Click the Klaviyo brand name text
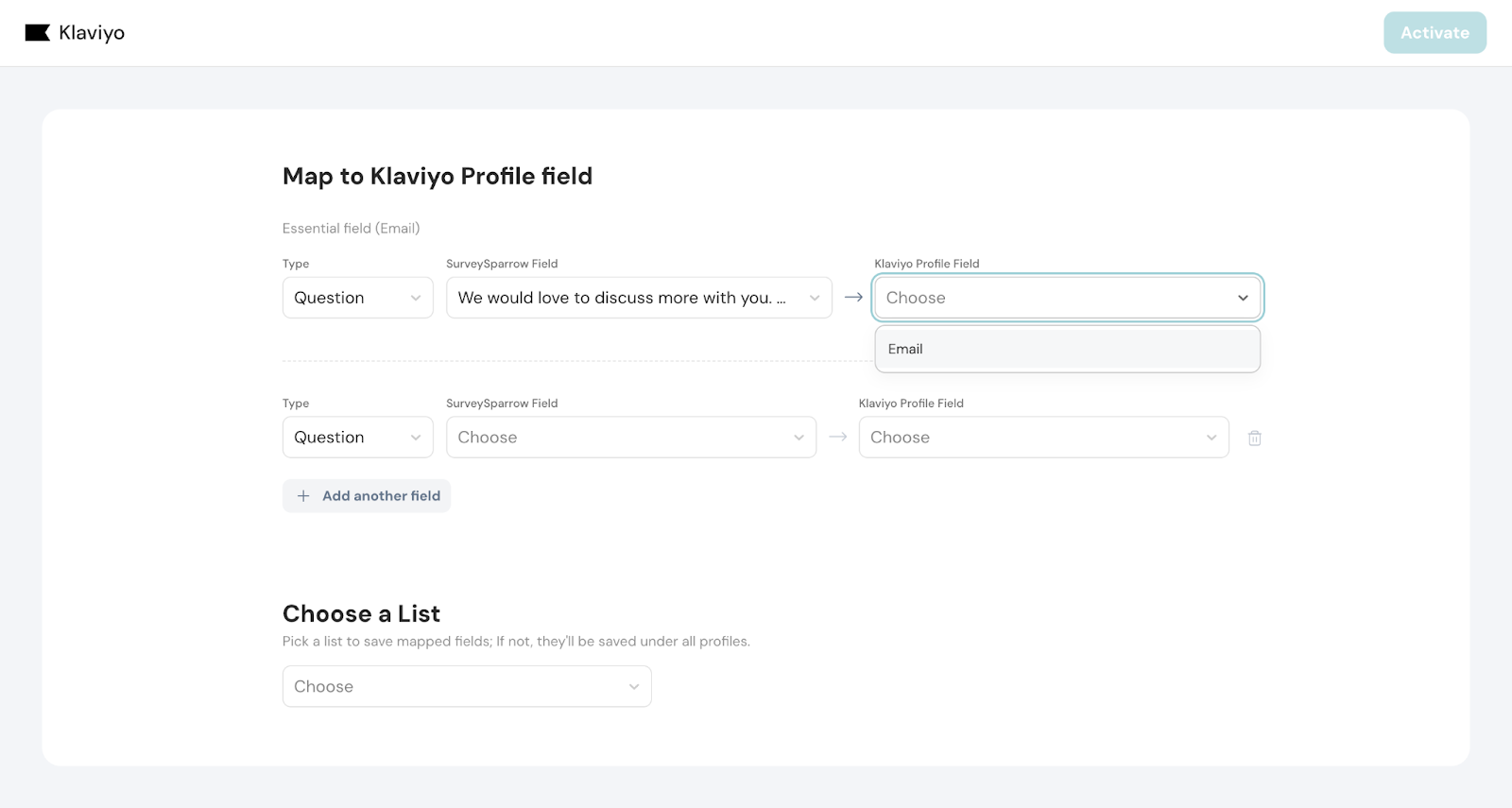1512x808 pixels. [x=92, y=33]
